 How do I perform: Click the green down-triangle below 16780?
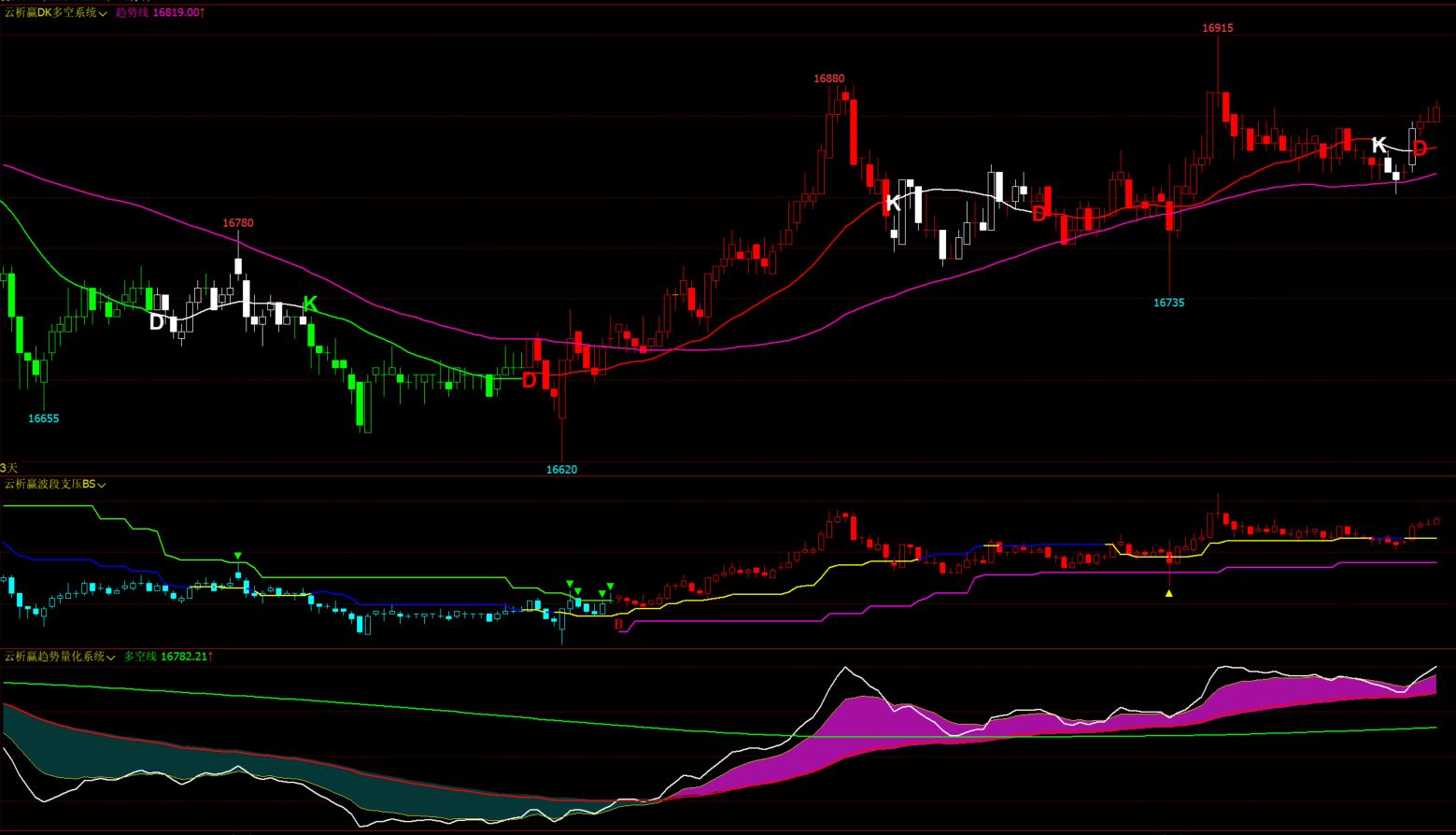pyautogui.click(x=238, y=557)
